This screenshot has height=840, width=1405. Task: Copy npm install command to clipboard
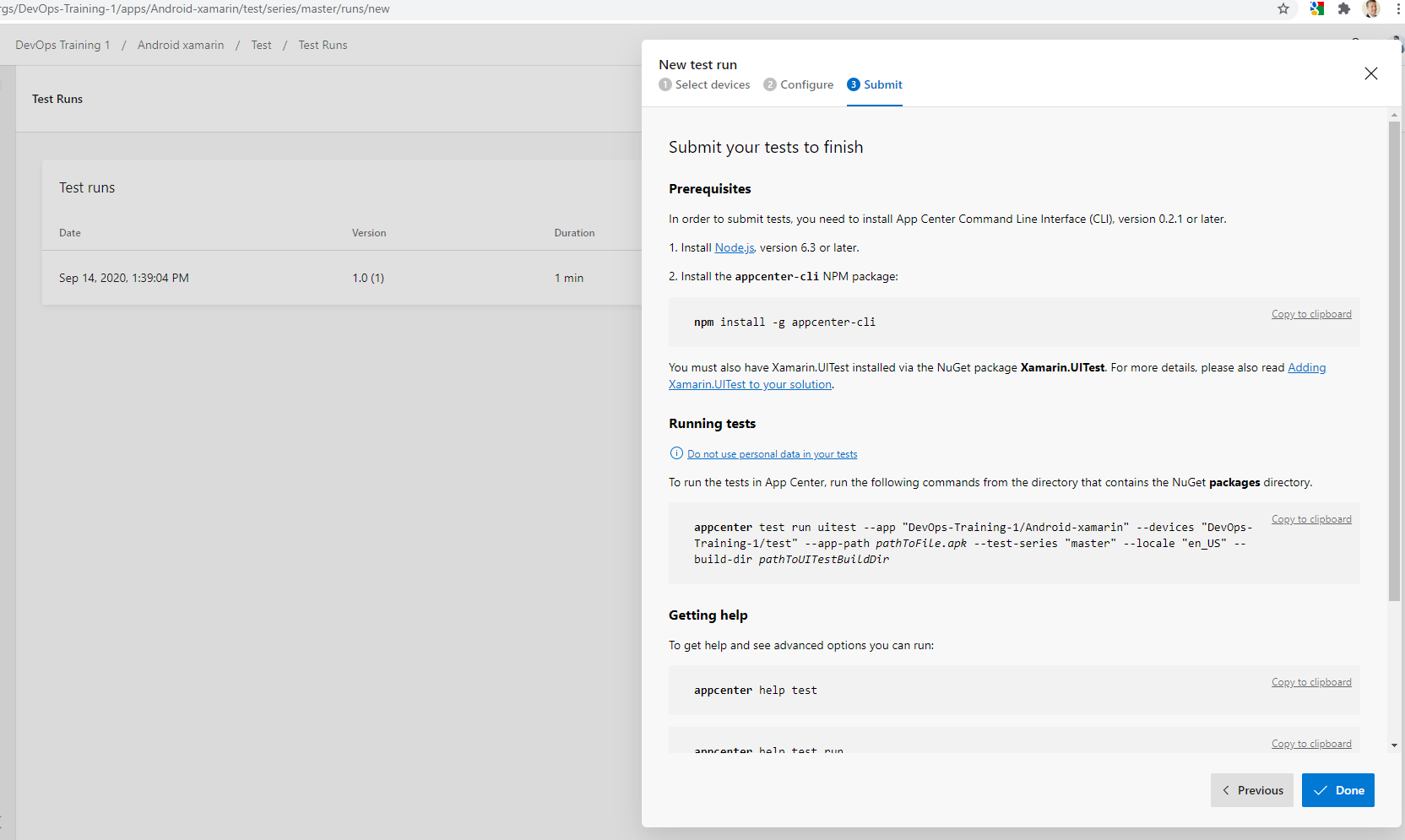1311,314
